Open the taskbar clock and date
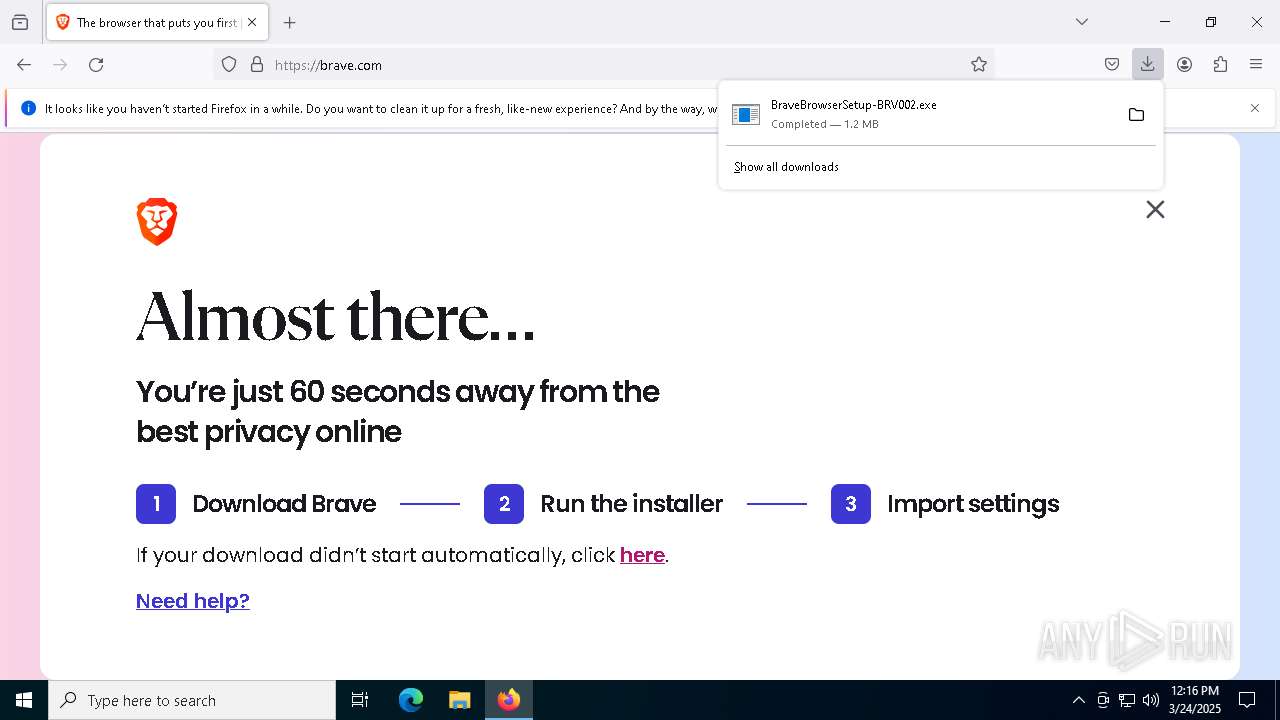Image resolution: width=1280 pixels, height=720 pixels. 1195,700
